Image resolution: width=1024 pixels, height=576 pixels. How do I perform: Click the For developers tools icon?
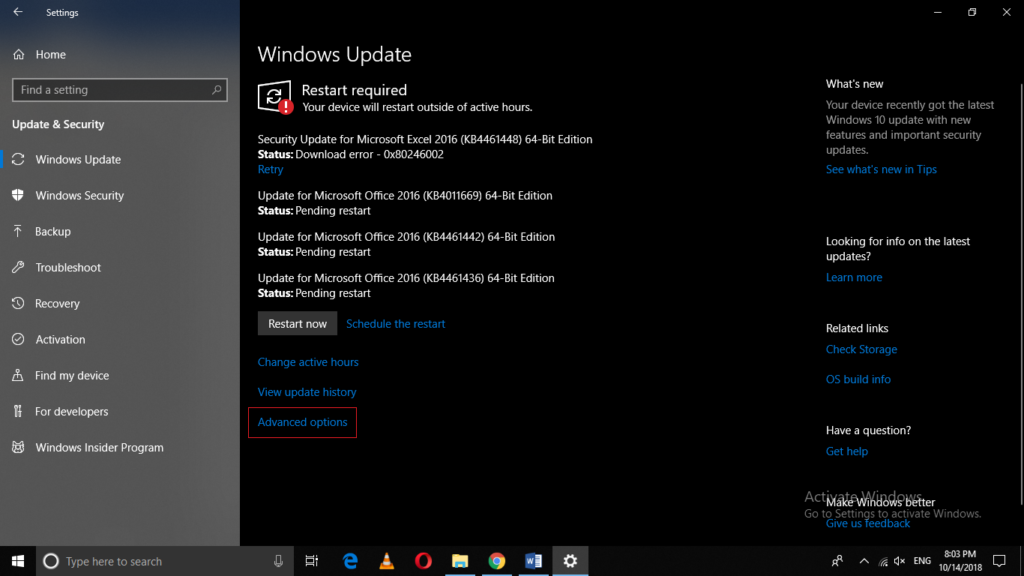[18, 411]
